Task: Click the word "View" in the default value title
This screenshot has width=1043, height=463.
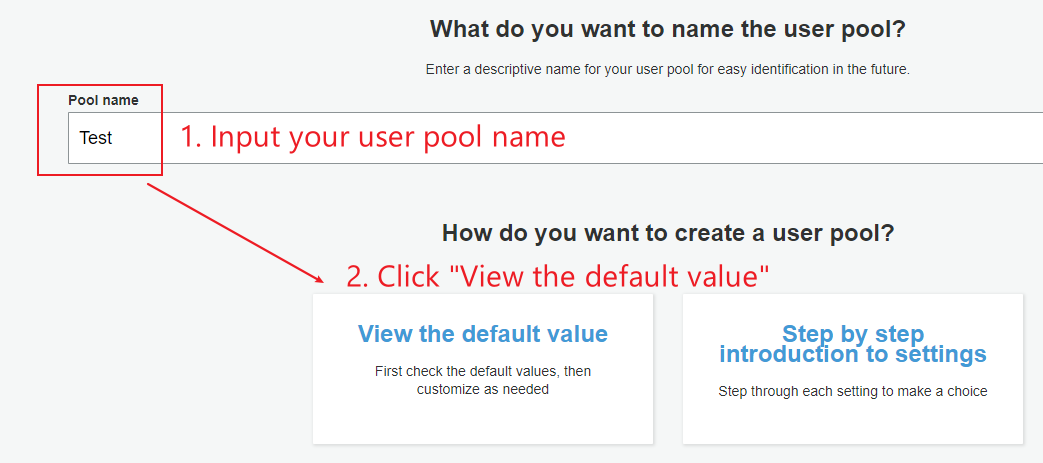Action: 384,334
